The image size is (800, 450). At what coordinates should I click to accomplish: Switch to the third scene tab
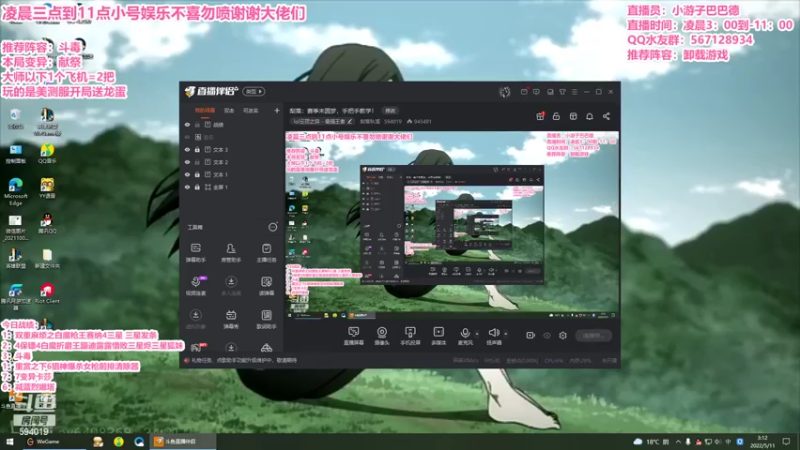pyautogui.click(x=251, y=110)
